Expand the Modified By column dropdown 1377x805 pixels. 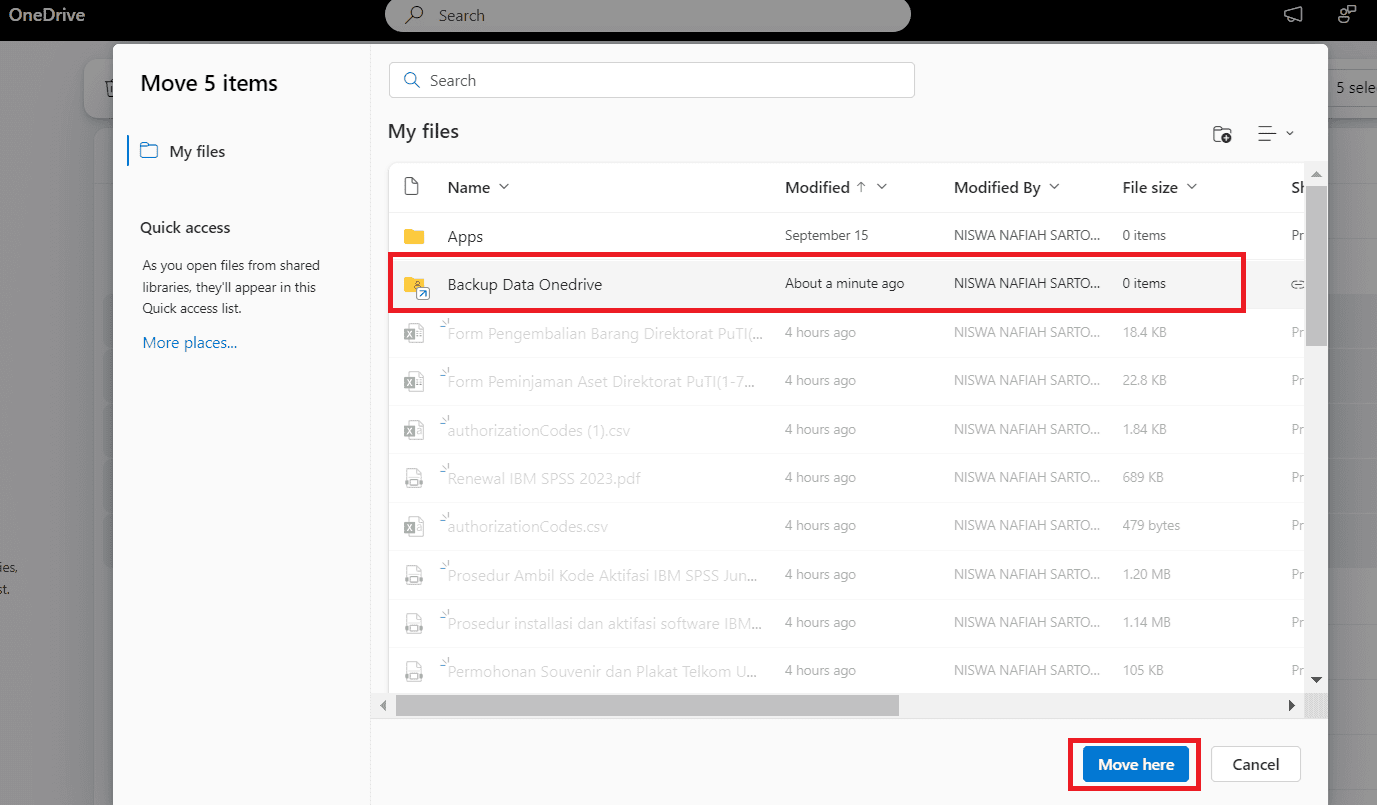pos(1054,187)
